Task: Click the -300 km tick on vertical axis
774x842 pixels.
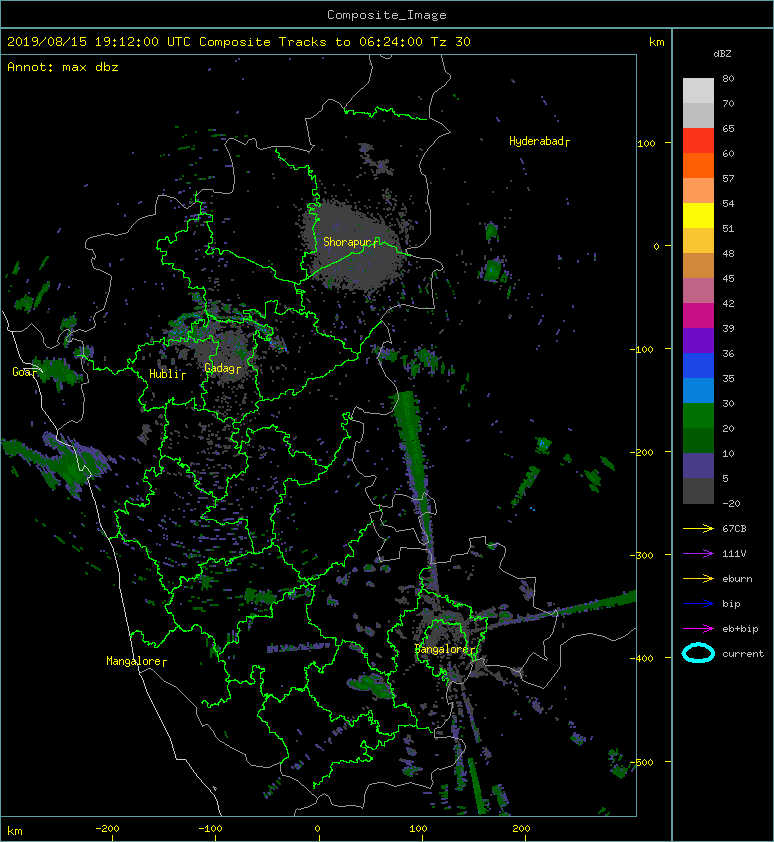Action: (x=642, y=555)
